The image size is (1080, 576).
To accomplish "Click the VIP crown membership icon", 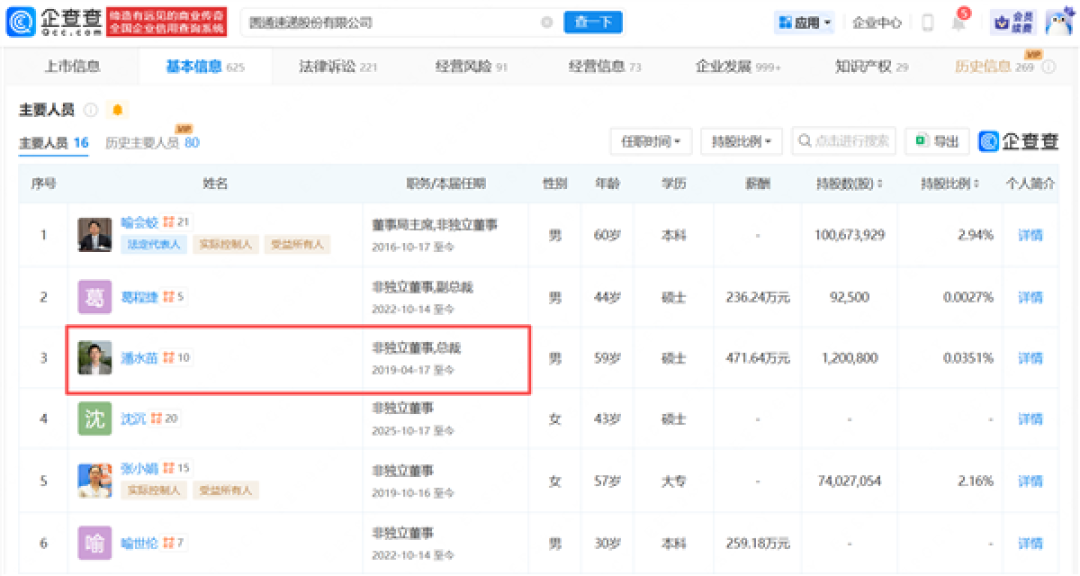I will [x=1012, y=22].
